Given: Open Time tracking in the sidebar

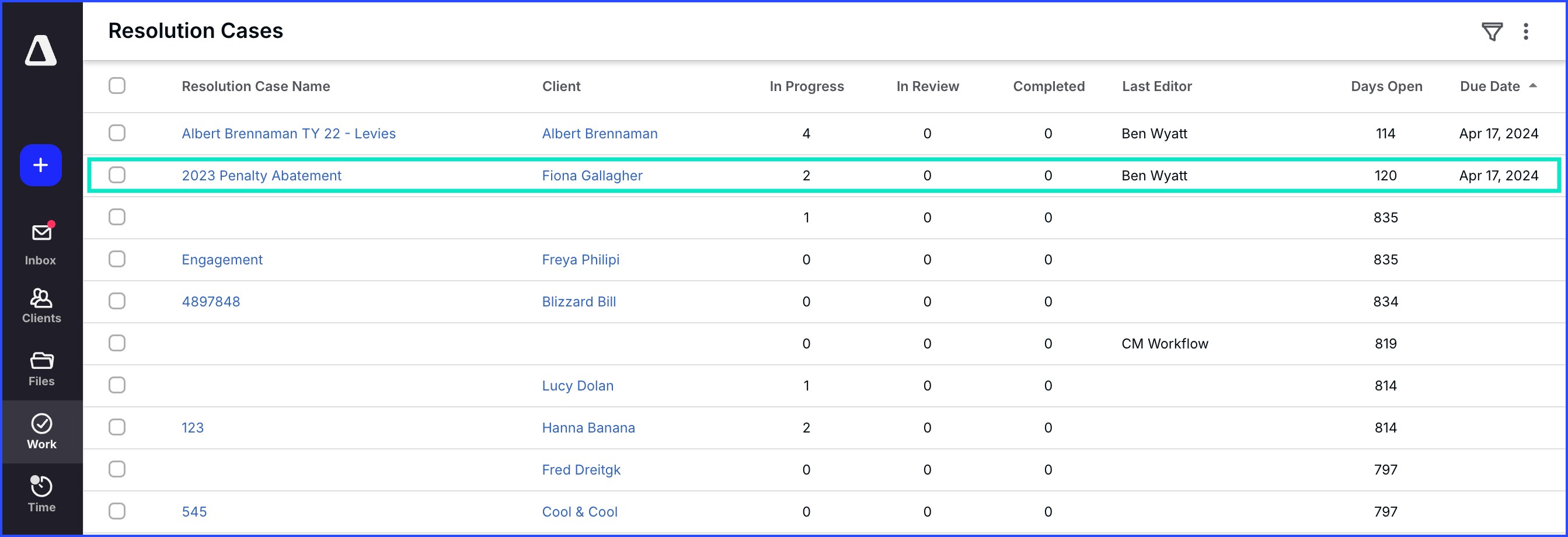Looking at the screenshot, I should [41, 494].
